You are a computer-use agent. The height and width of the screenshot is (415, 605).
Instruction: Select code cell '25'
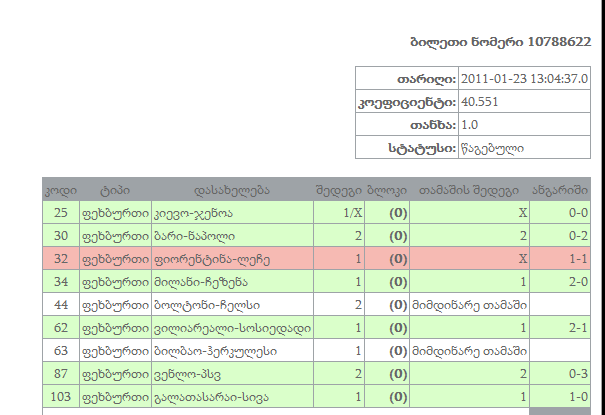61,213
